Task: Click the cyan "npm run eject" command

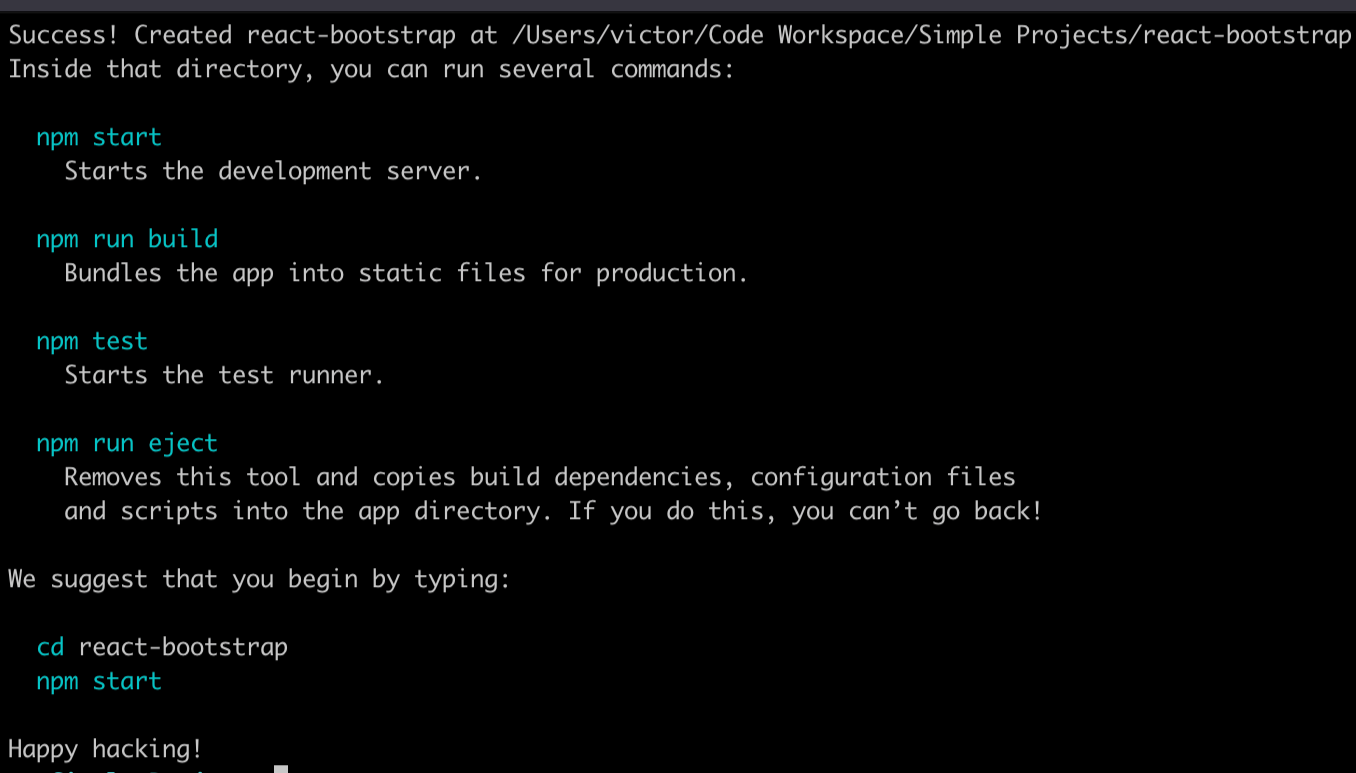Action: click(x=127, y=443)
